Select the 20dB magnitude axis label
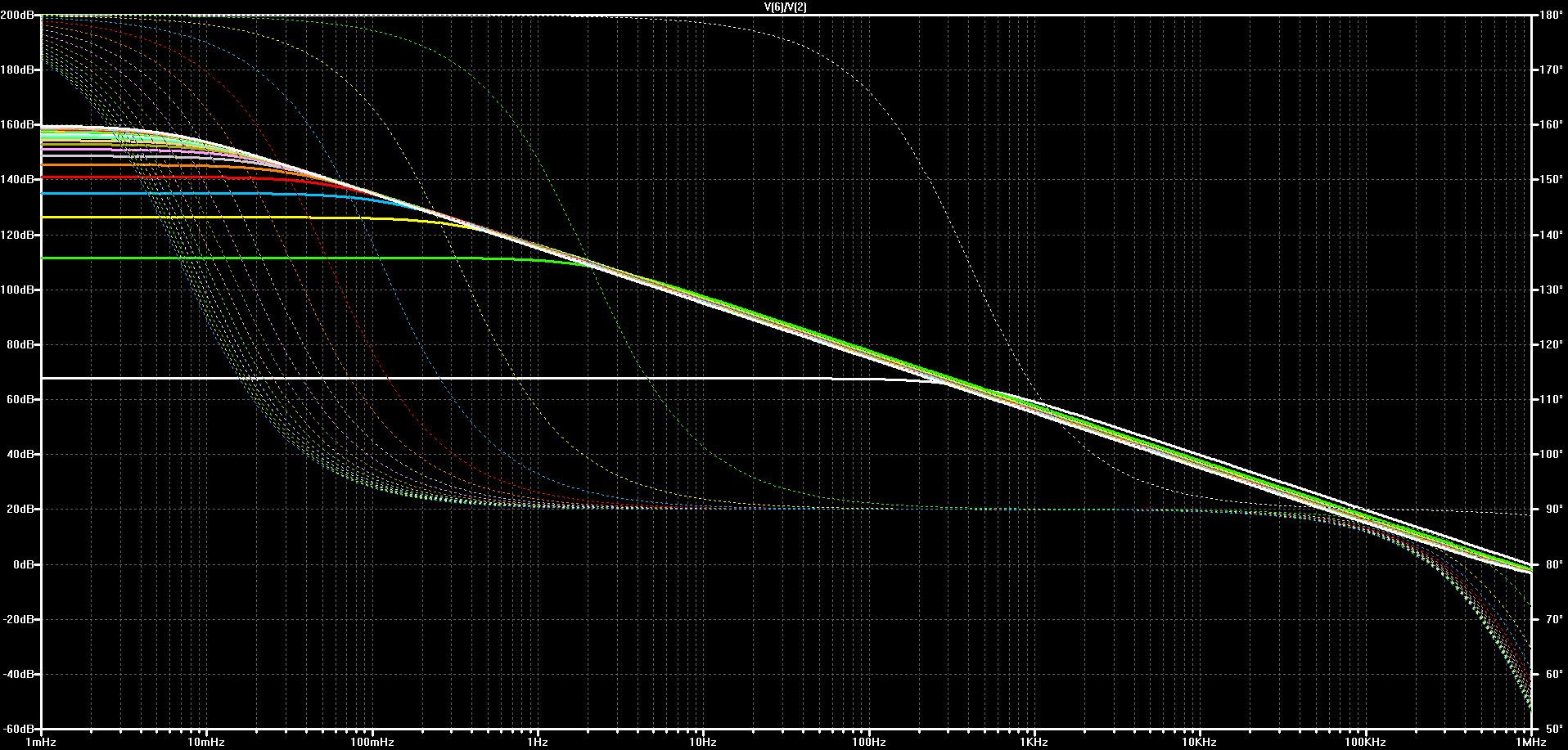1568x750 pixels. tap(20, 509)
